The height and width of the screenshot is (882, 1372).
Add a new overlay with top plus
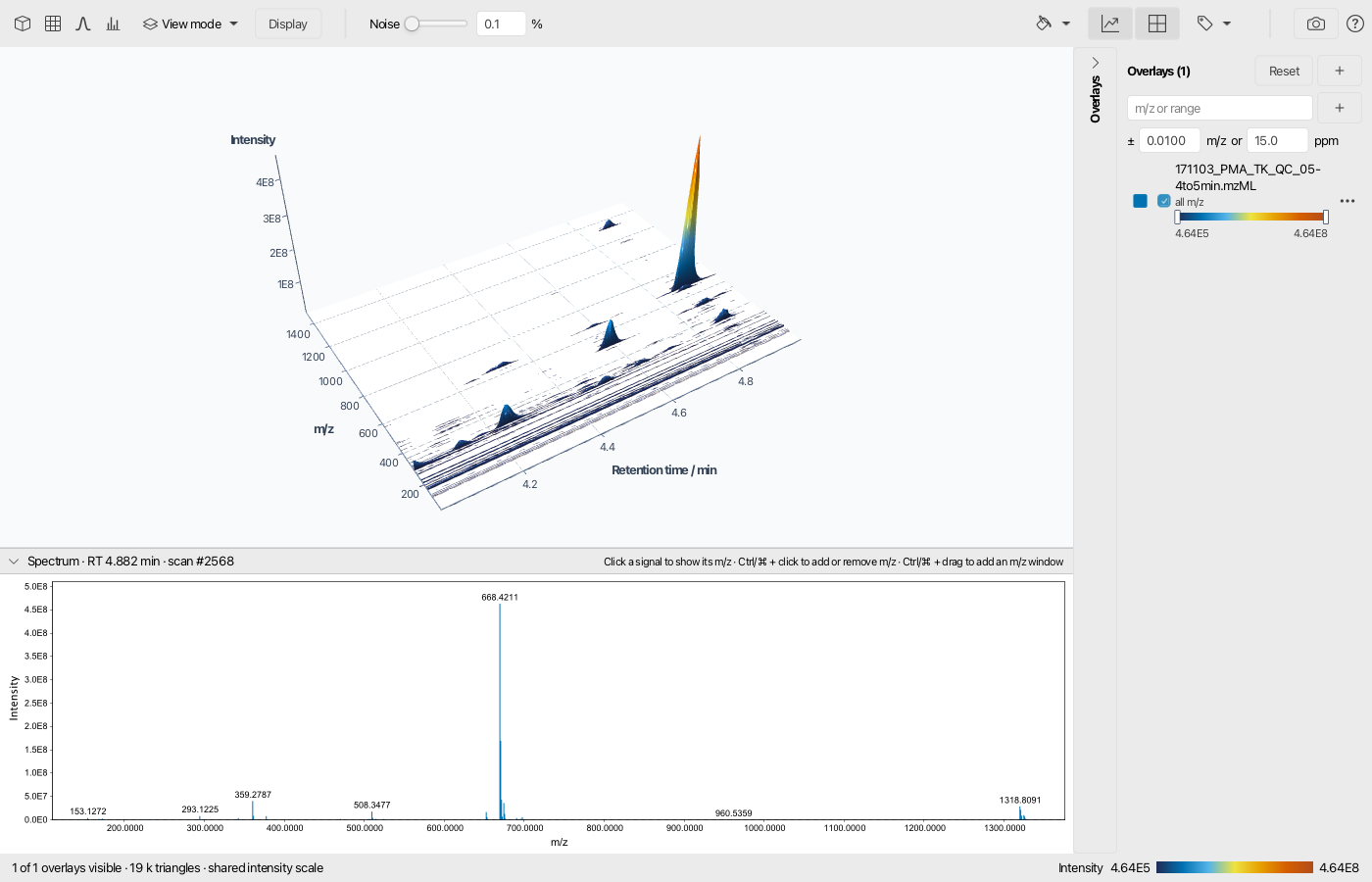[x=1340, y=71]
